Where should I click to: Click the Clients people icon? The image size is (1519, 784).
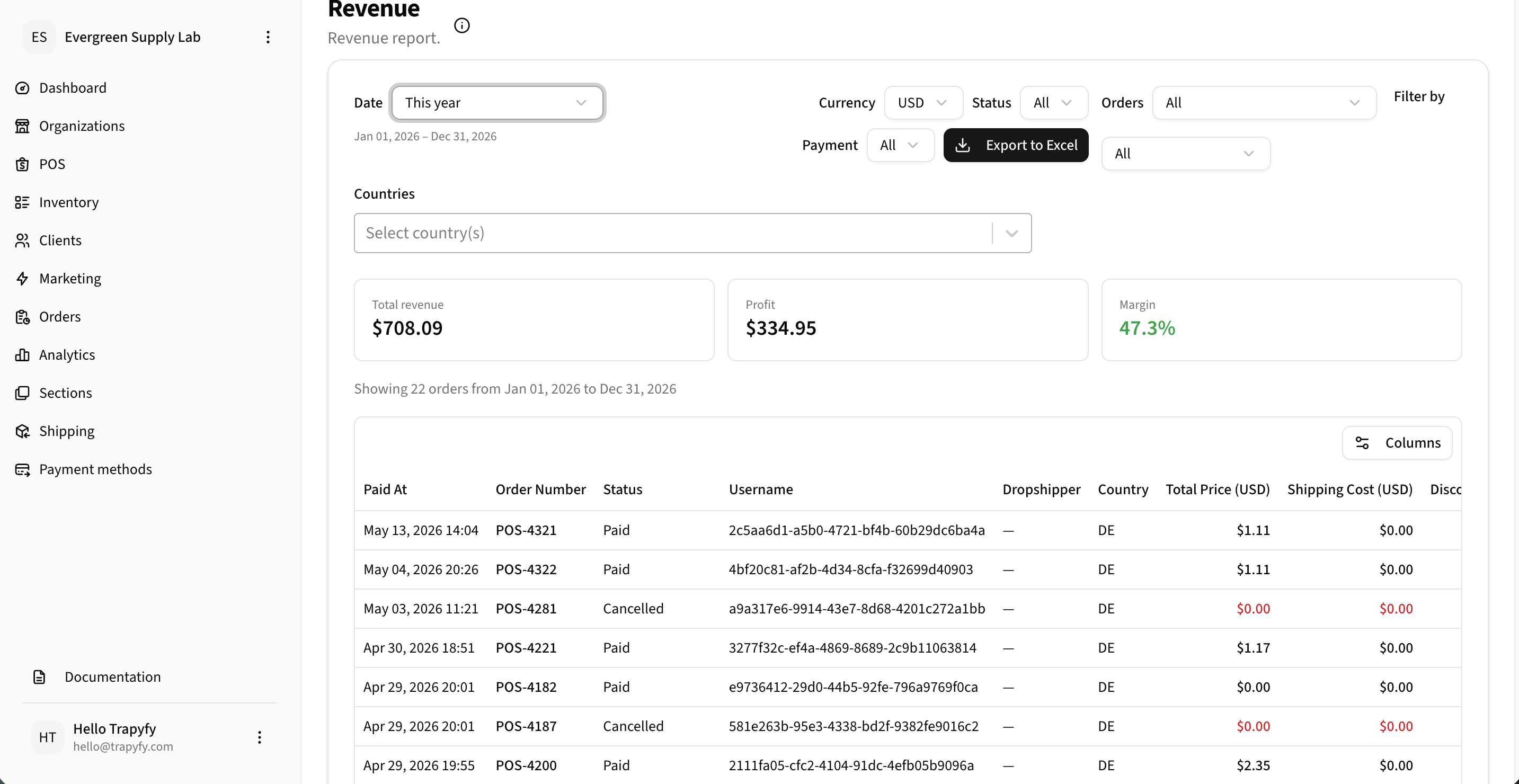[22, 240]
